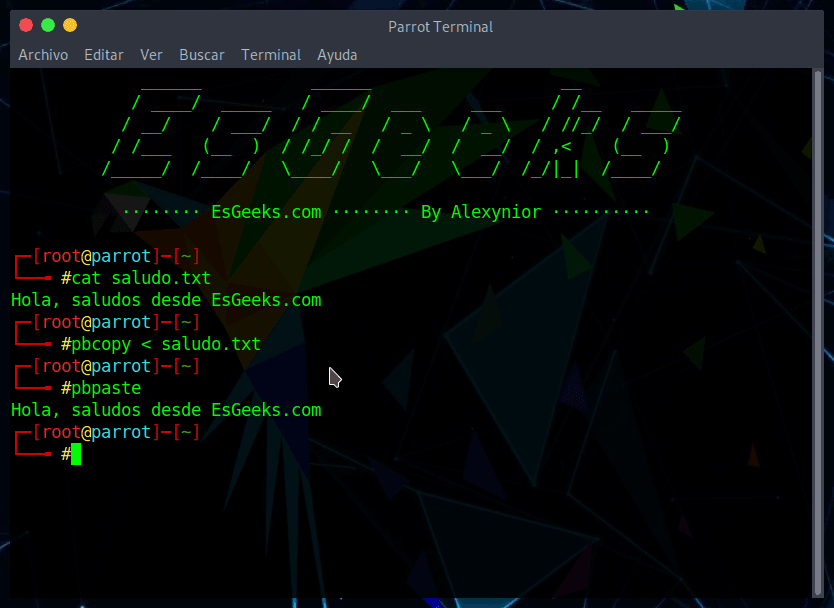The image size is (834, 608).
Task: Open the Editar menu
Action: coord(104,55)
